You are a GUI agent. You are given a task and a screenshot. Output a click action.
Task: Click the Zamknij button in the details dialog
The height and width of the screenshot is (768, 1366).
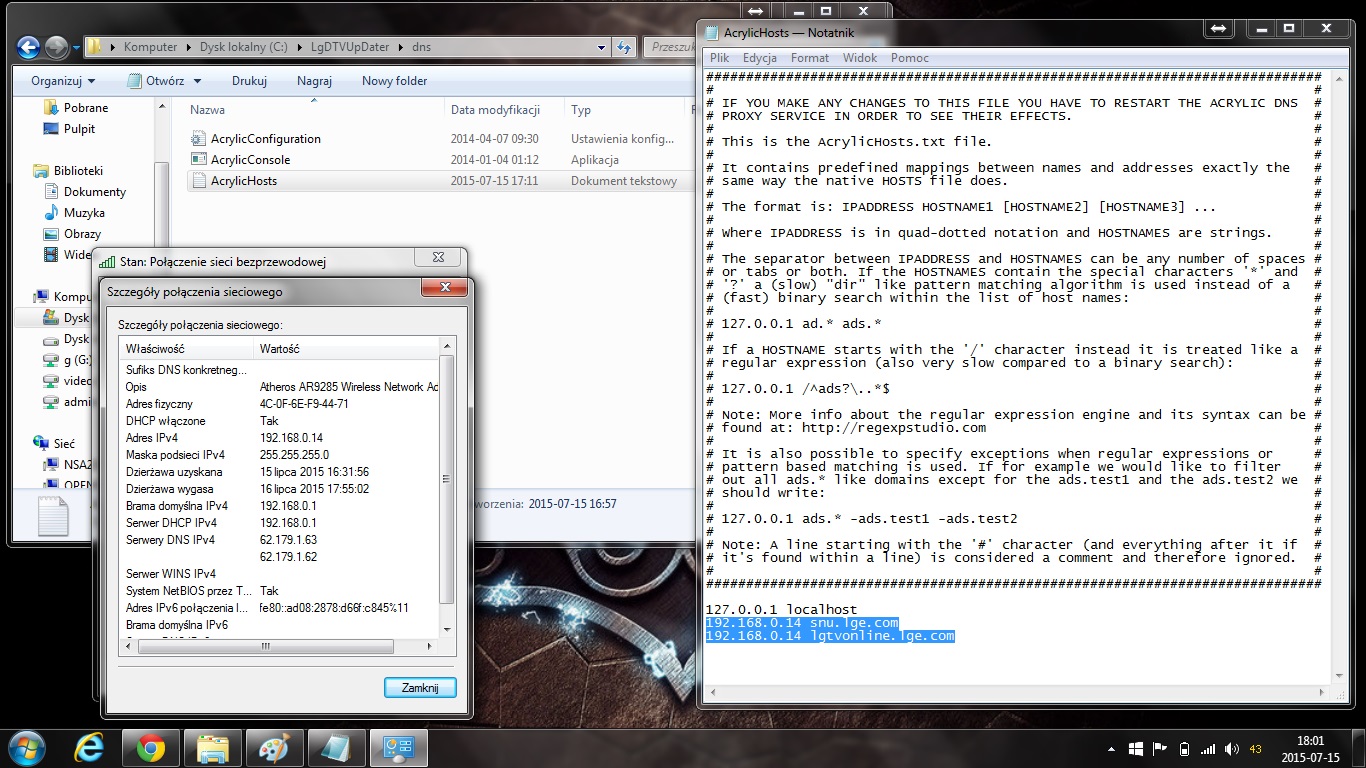tap(420, 688)
